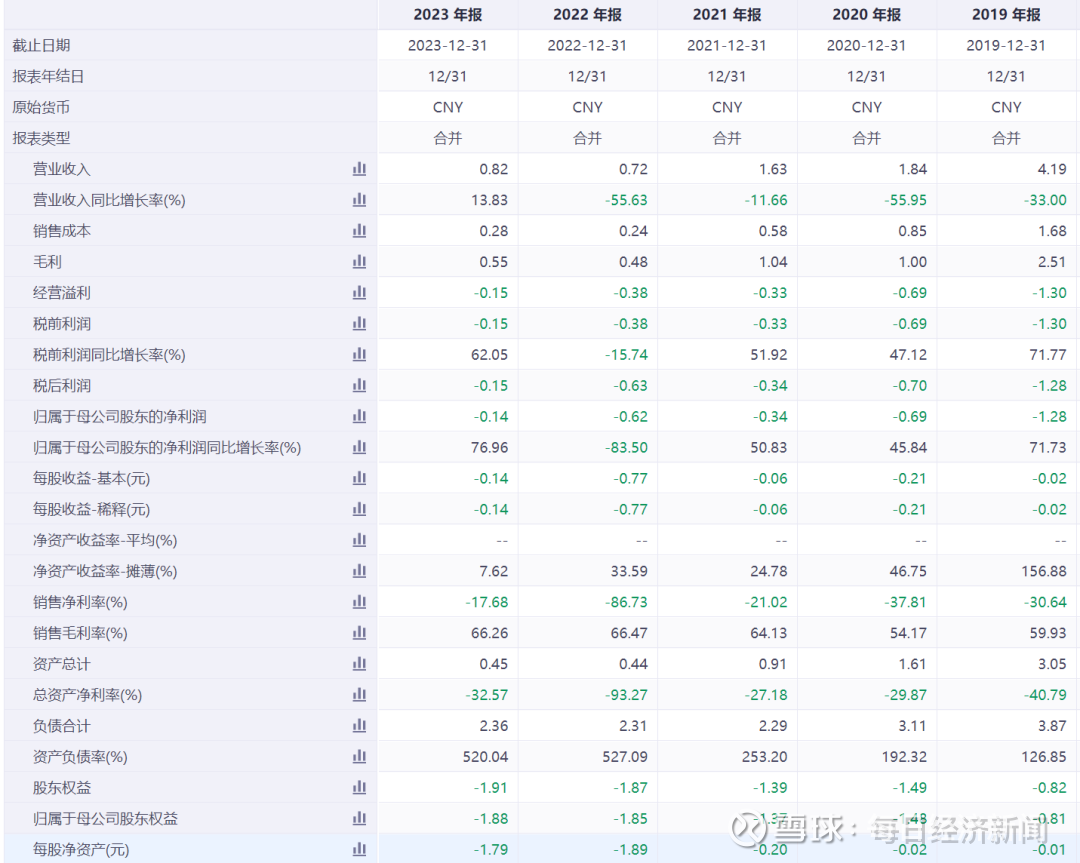Select the 2019 年报 column header
This screenshot has height=863, width=1080.
pyautogui.click(x=1006, y=14)
